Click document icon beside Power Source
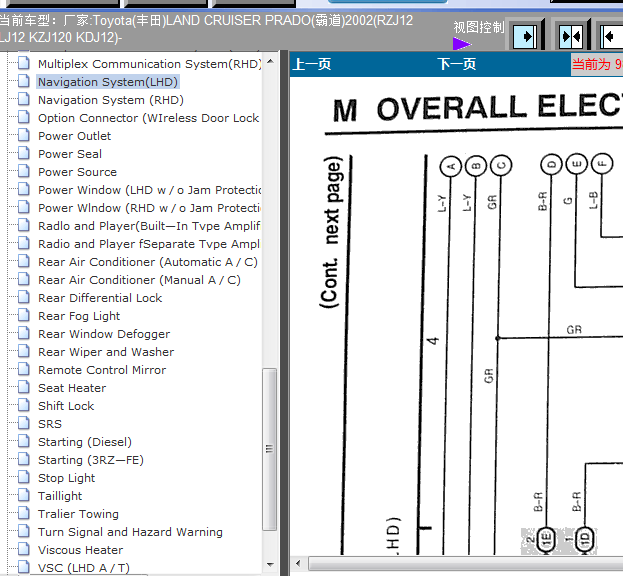Screen dimensions: 623x576 coord(24,171)
